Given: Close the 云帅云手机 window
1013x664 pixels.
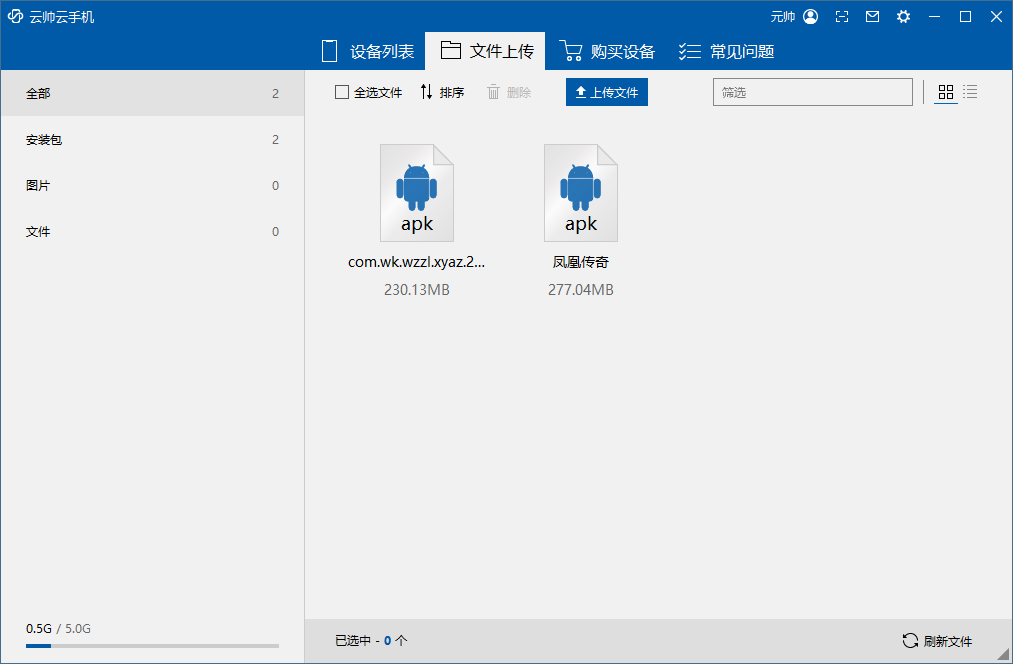Looking at the screenshot, I should pos(996,17).
